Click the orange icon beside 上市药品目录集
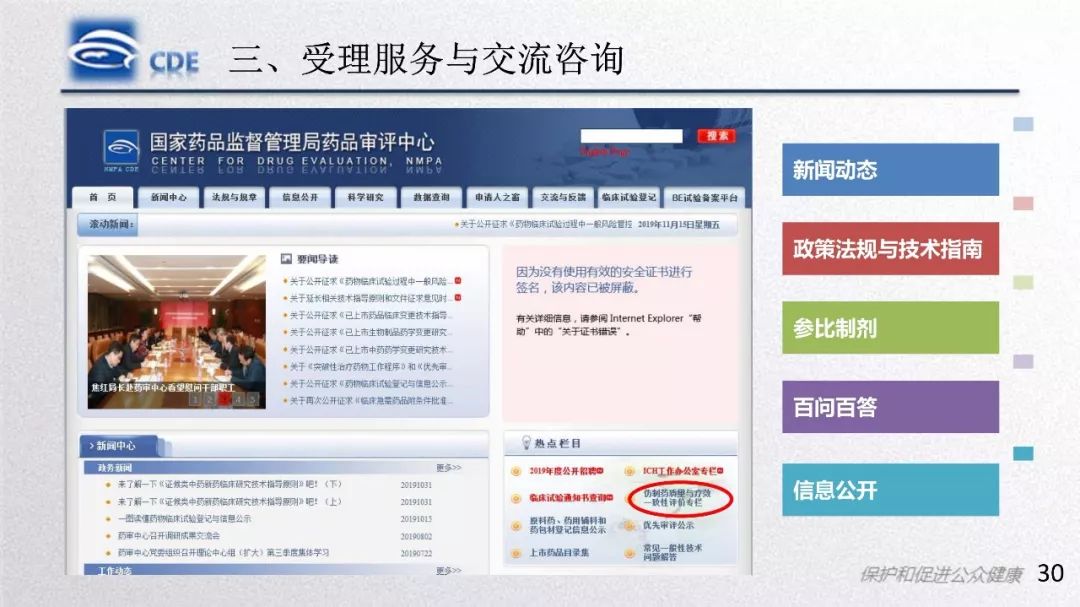 pyautogui.click(x=516, y=553)
